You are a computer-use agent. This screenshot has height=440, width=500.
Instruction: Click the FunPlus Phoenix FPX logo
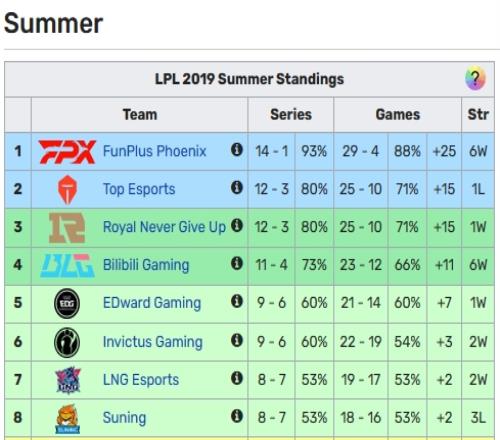pyautogui.click(x=67, y=152)
